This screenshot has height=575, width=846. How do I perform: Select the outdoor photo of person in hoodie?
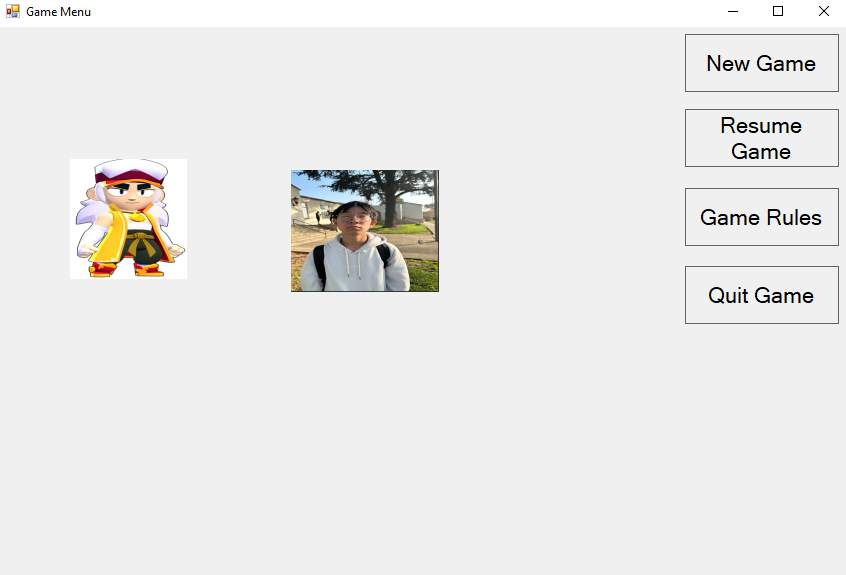[x=365, y=231]
